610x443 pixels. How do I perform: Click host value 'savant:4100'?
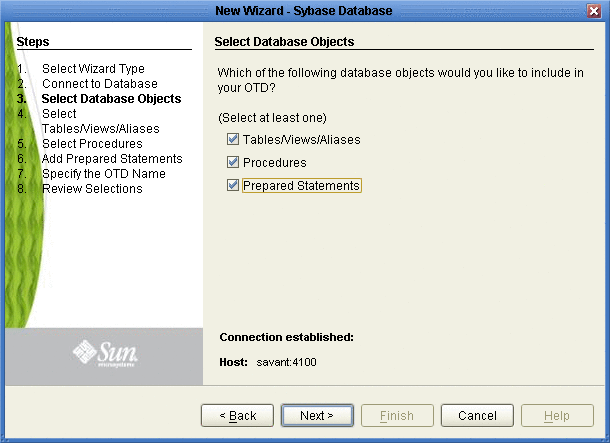[286, 362]
